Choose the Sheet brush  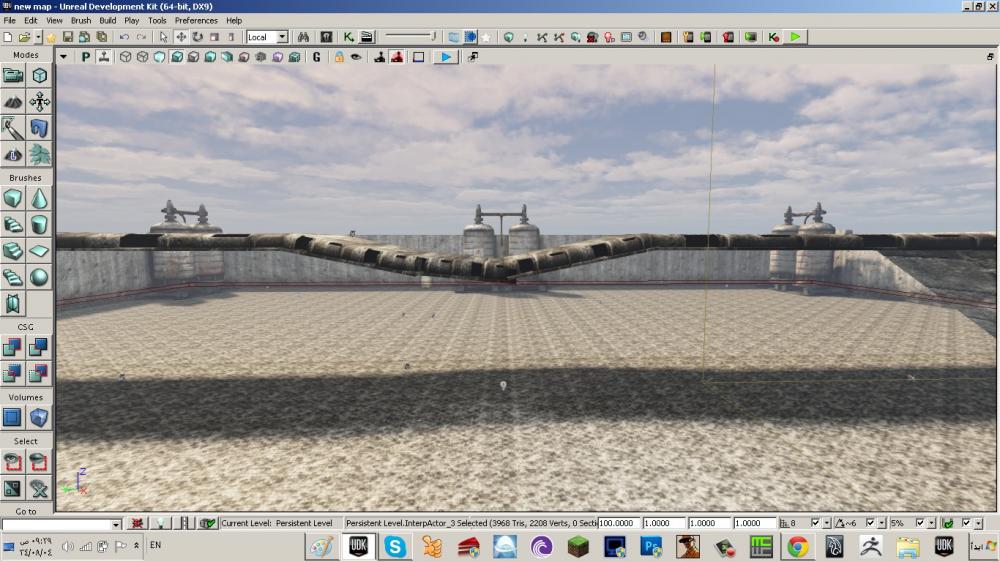click(39, 251)
